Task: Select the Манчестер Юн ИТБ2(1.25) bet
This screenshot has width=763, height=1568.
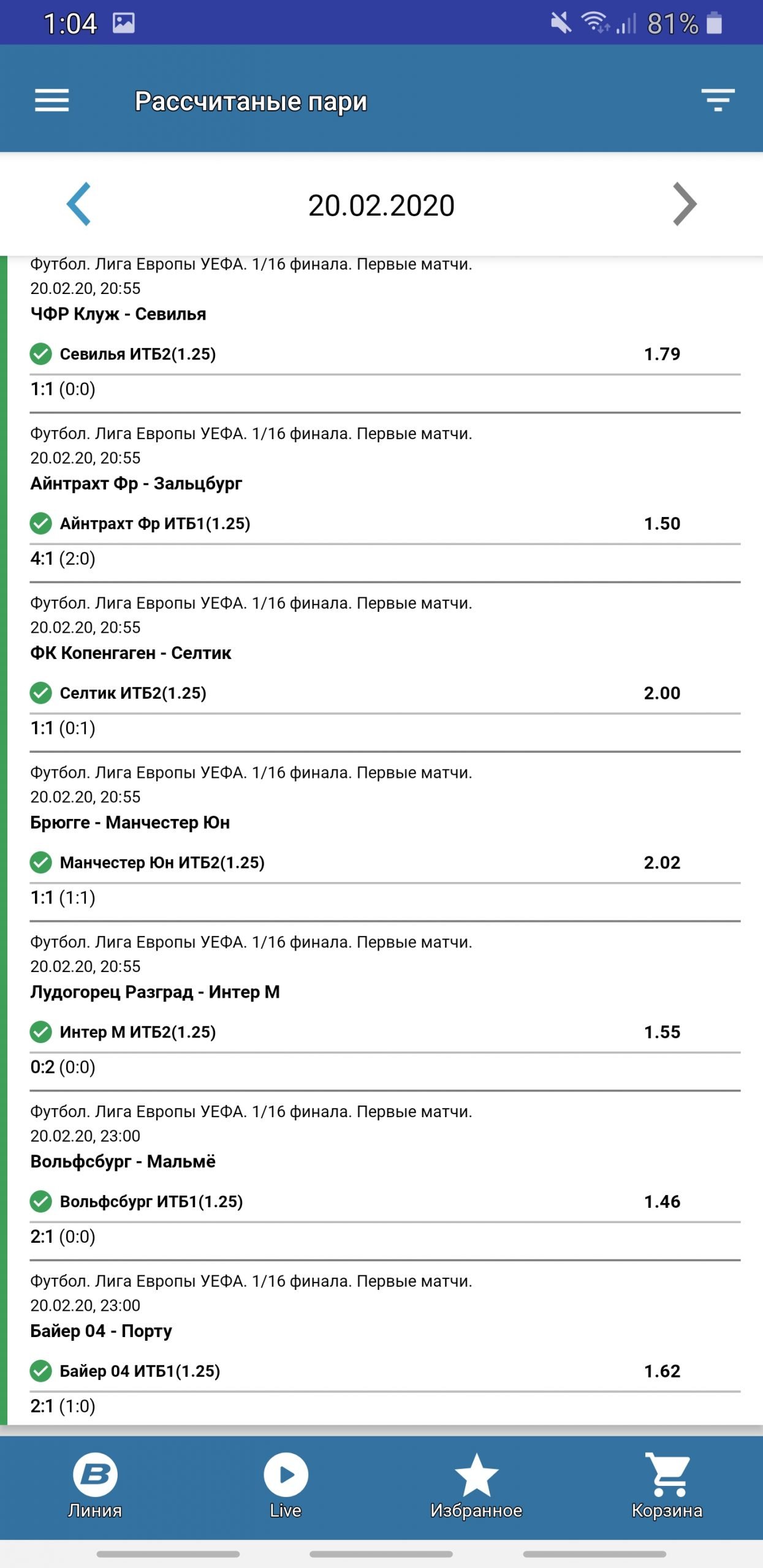Action: [x=162, y=863]
